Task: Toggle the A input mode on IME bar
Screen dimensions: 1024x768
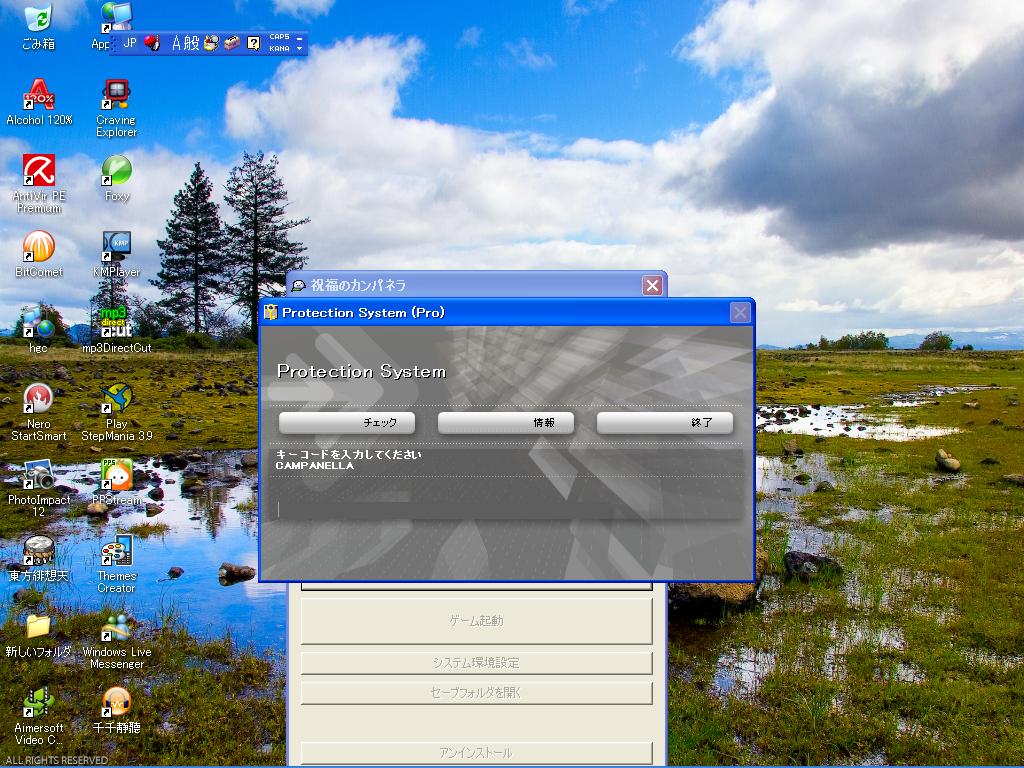Action: (177, 43)
